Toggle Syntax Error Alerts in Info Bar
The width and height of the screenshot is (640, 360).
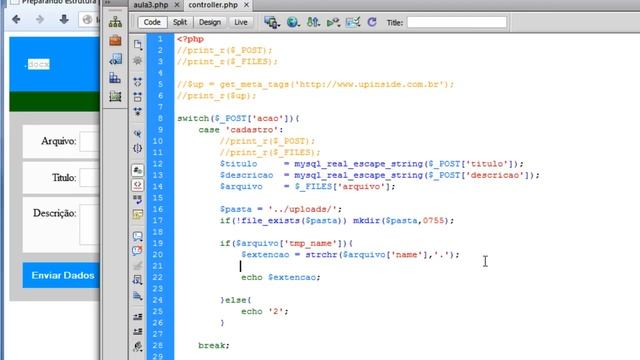pyautogui.click(x=138, y=214)
